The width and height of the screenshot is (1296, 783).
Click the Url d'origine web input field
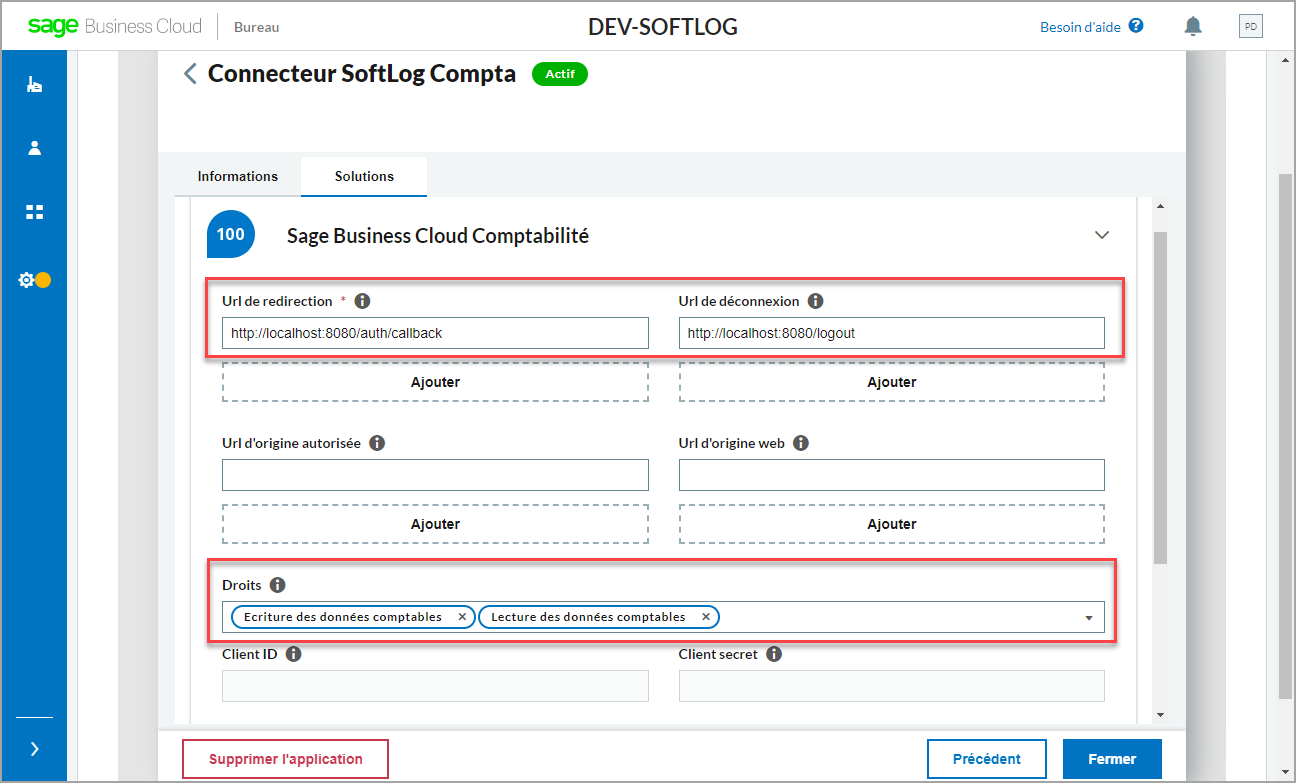892,475
